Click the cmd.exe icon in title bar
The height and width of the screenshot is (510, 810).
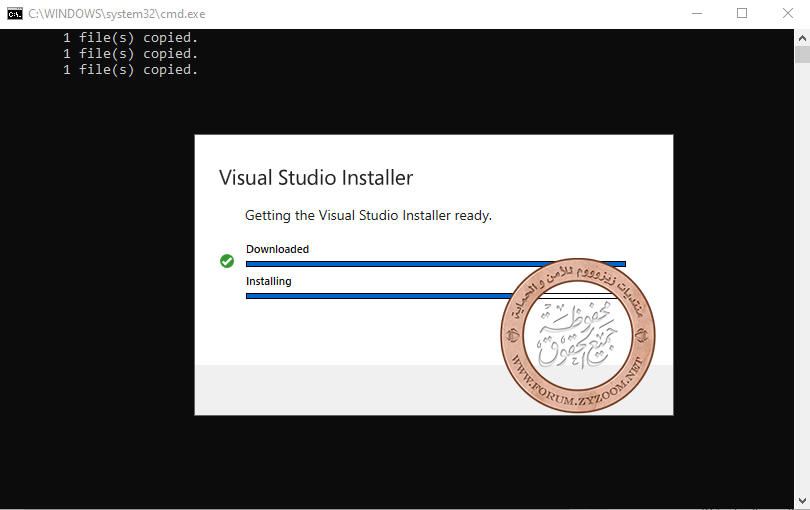pos(14,13)
